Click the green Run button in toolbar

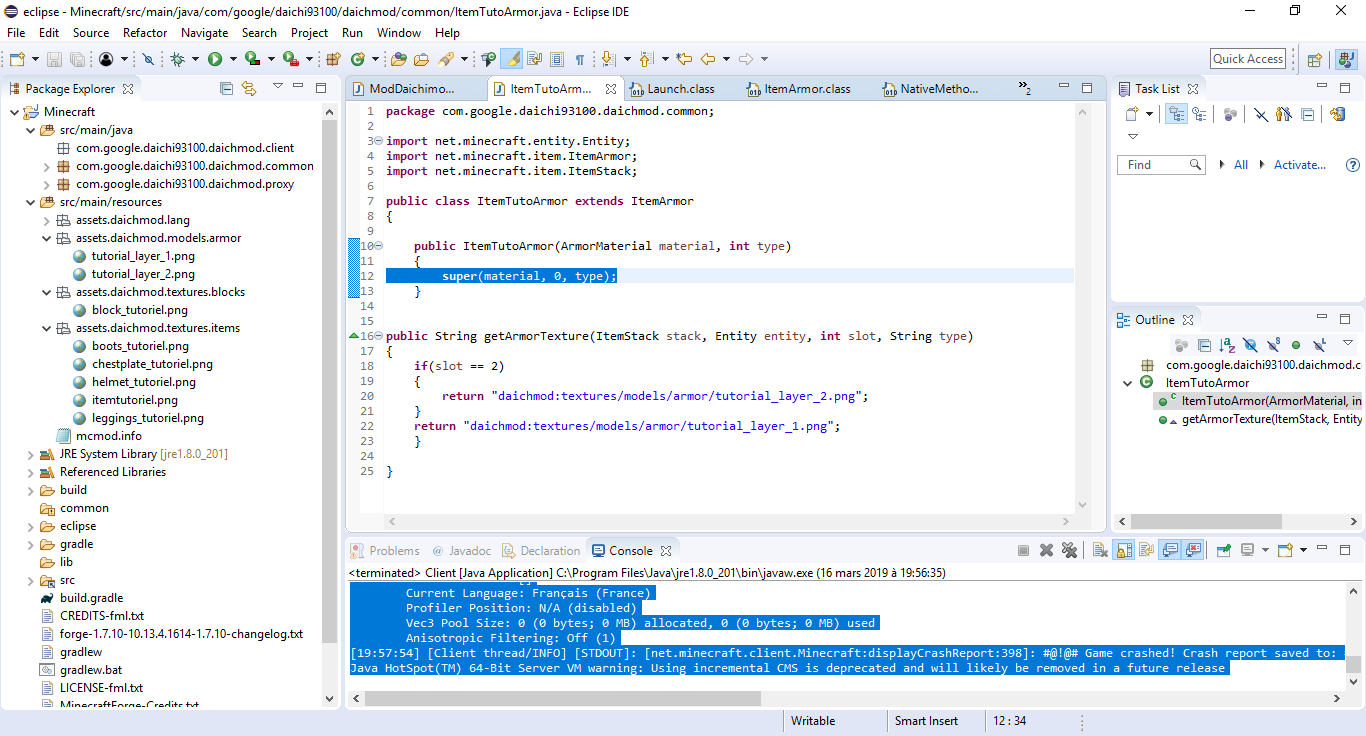point(214,60)
